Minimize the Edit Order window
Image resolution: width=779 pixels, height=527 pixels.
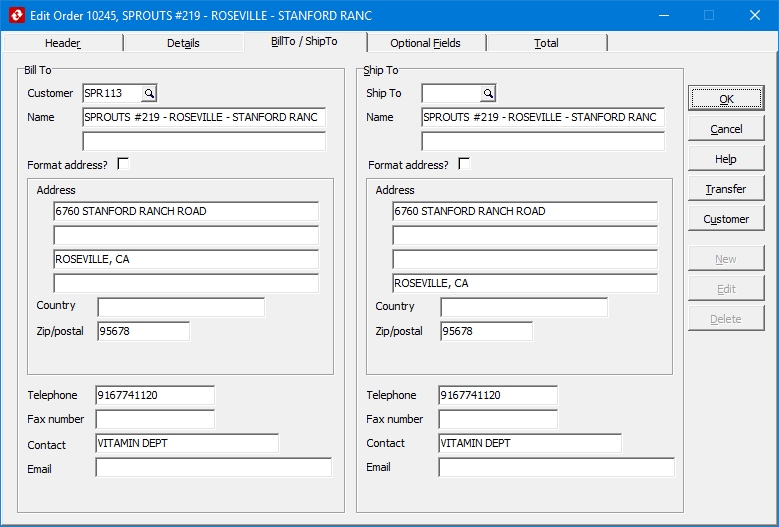tap(664, 15)
